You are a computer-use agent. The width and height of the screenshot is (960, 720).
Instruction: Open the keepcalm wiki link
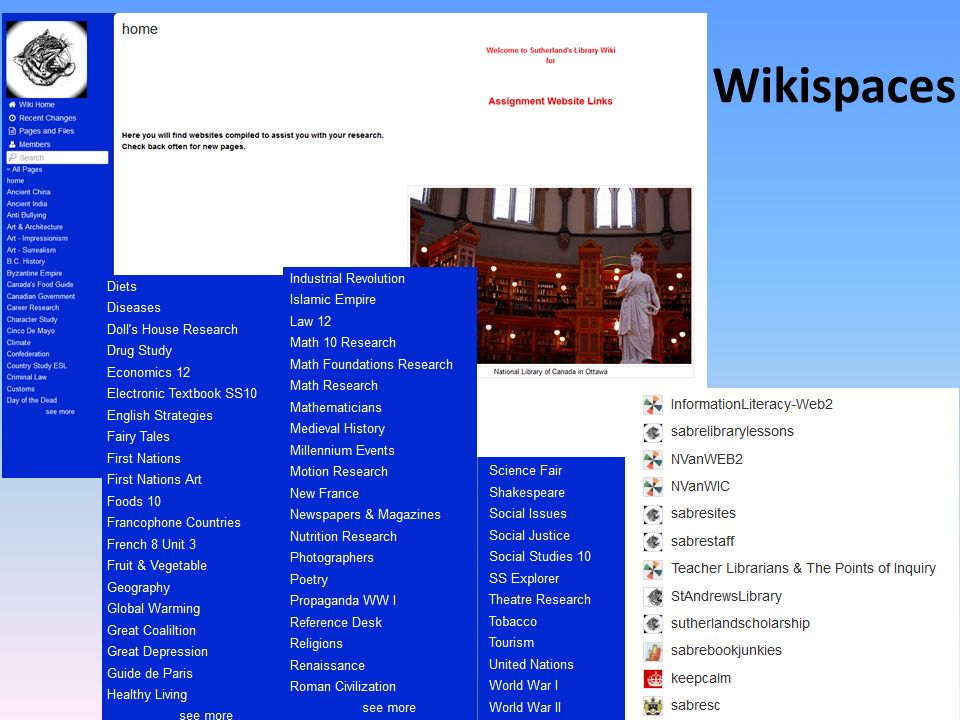(x=701, y=679)
